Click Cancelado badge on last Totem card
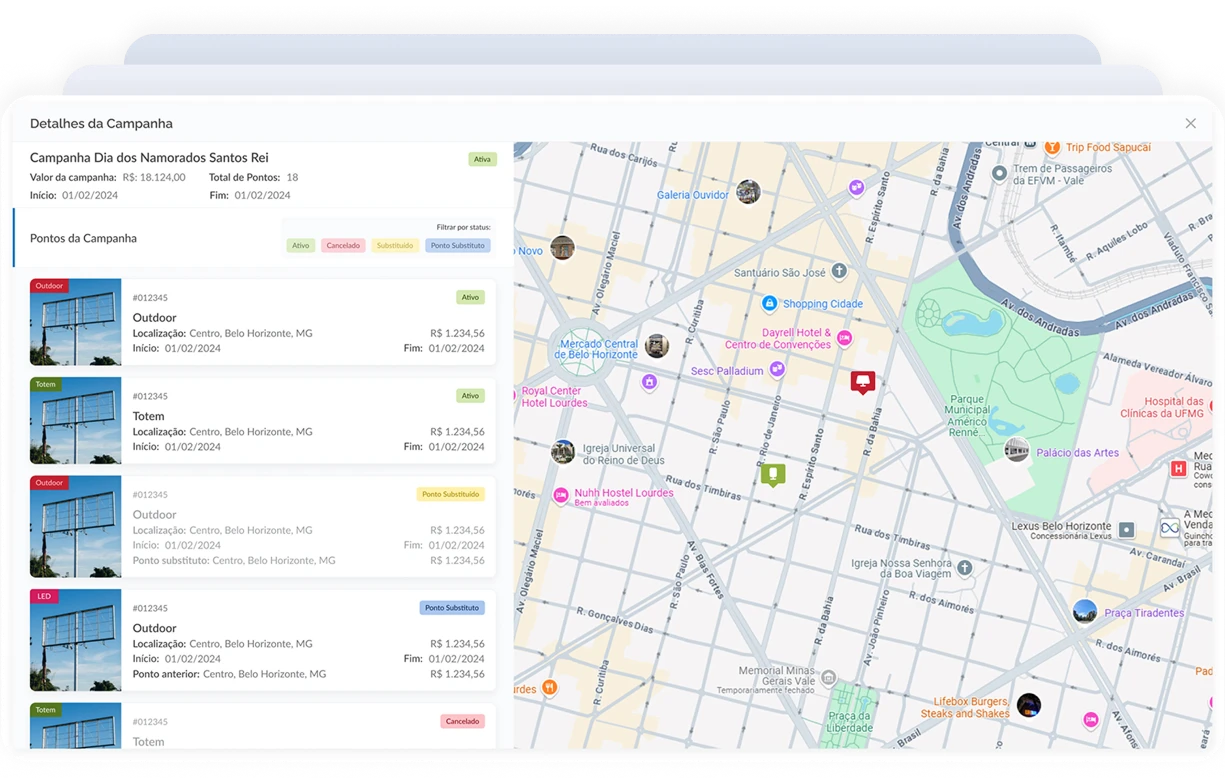This screenshot has height=779, width=1225. coord(463,721)
